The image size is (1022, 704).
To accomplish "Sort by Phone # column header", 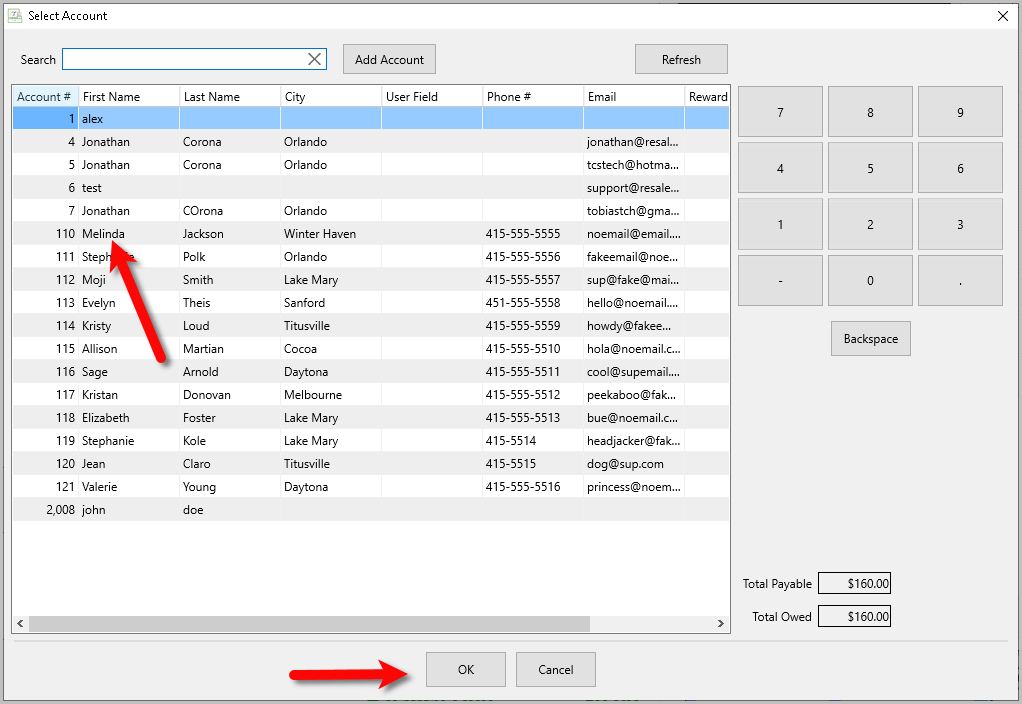I will (x=533, y=96).
